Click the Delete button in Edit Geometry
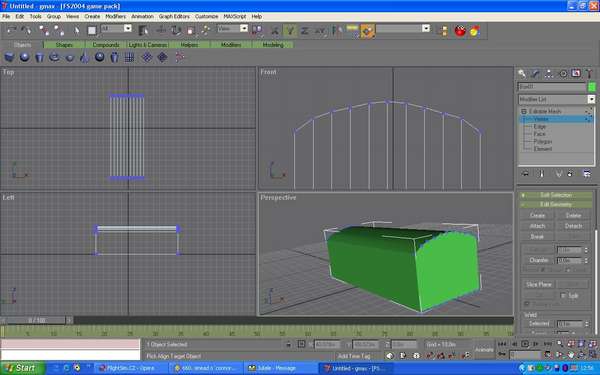 pos(573,215)
